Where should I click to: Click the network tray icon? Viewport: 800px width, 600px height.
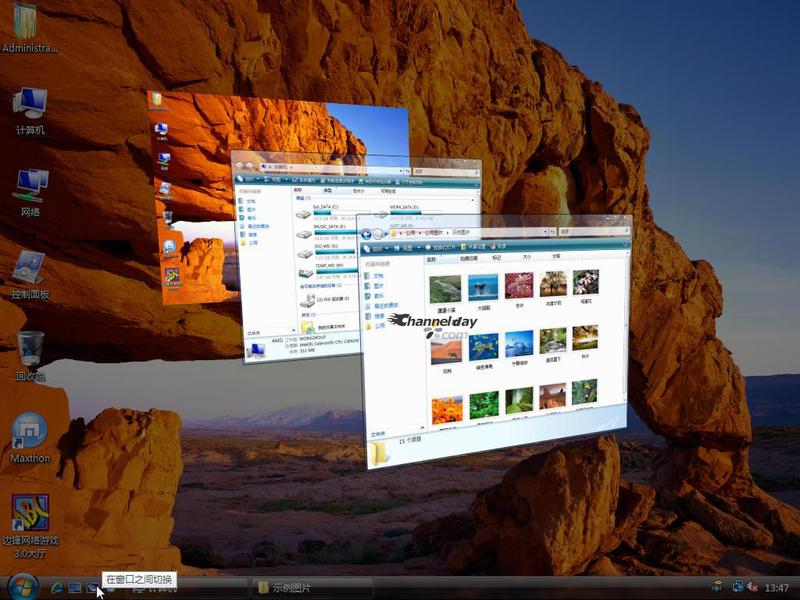[737, 587]
